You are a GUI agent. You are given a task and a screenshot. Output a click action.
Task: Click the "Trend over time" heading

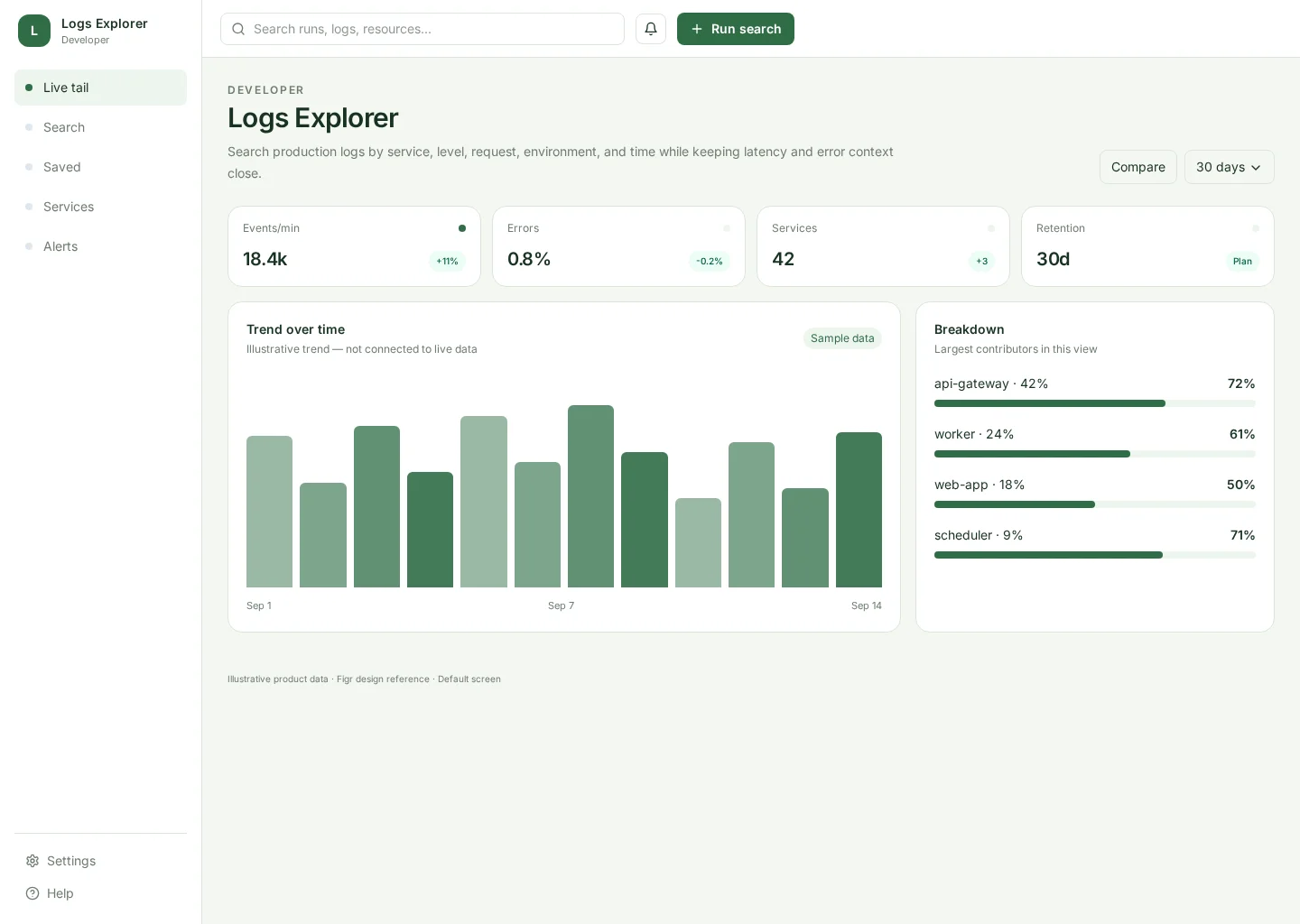point(295,329)
